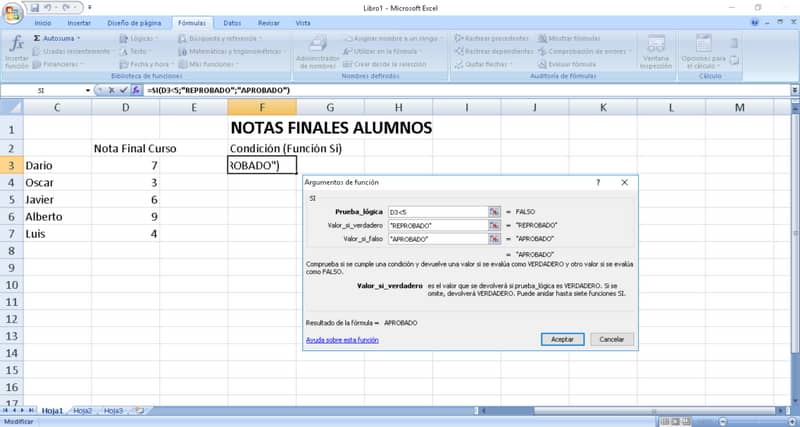Switch to Inicio ribbon tab

(42, 23)
